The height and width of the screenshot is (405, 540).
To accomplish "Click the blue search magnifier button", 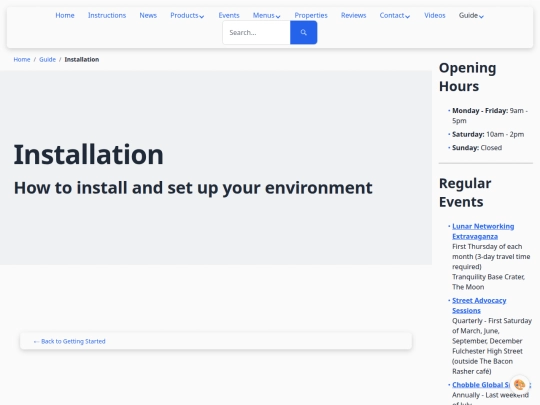I will coord(303,32).
